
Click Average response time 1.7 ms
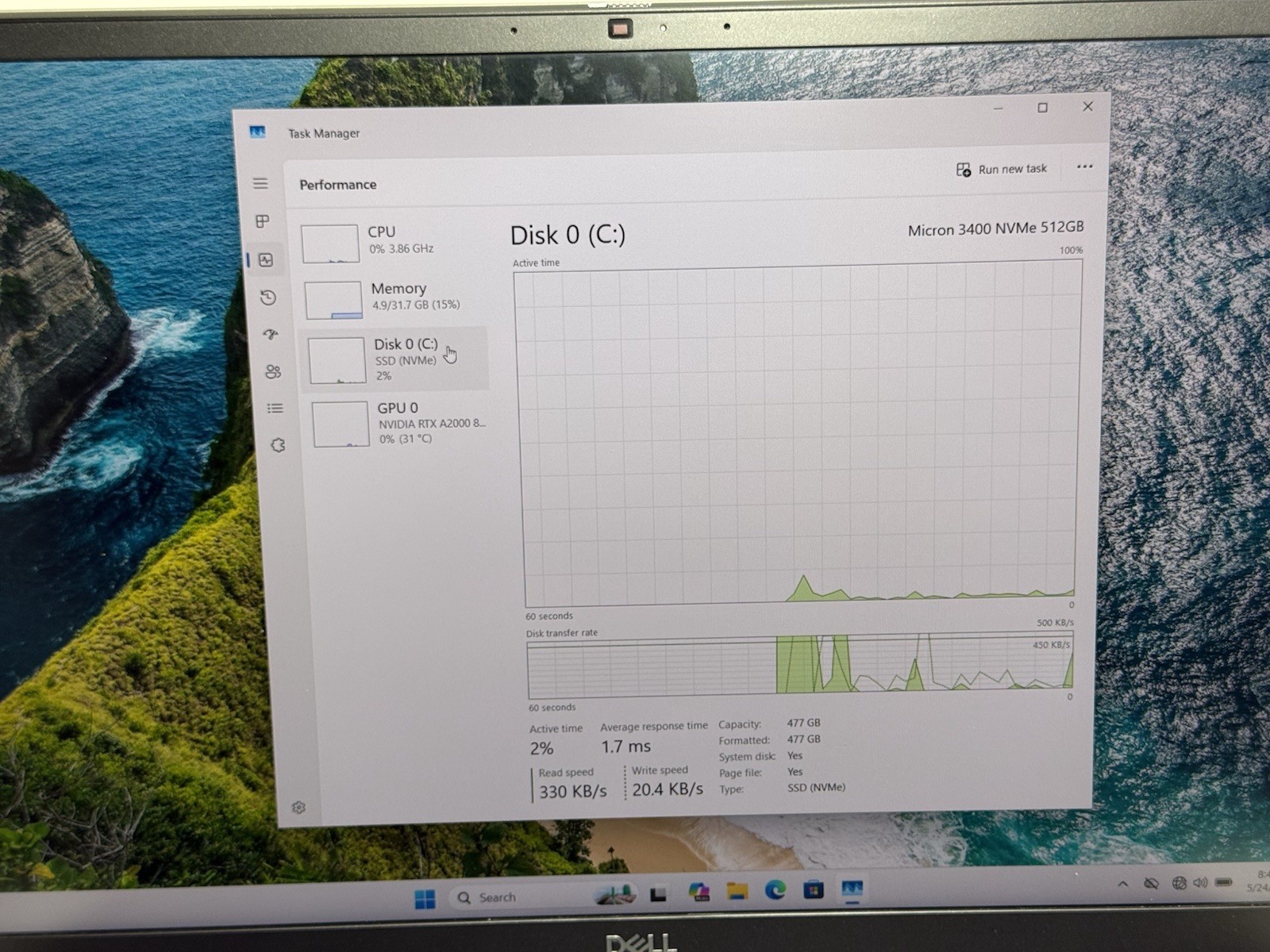point(625,747)
